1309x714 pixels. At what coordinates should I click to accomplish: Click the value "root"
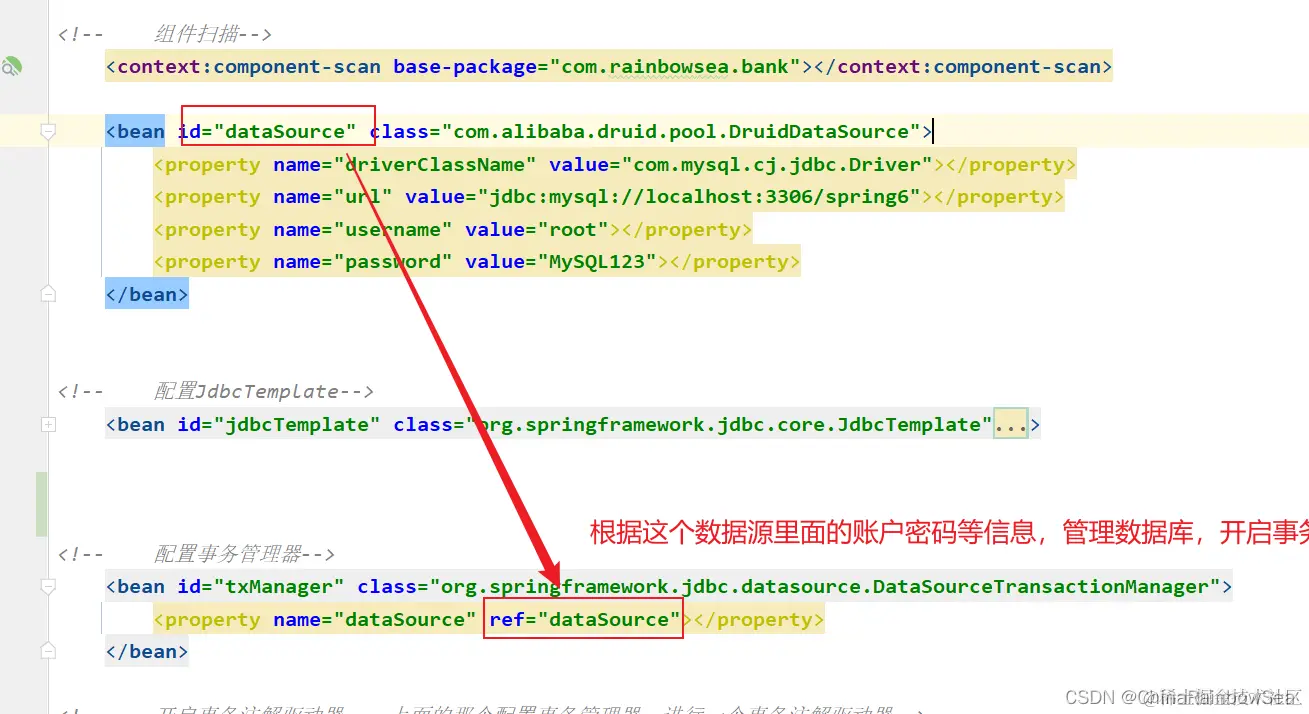click(x=573, y=230)
